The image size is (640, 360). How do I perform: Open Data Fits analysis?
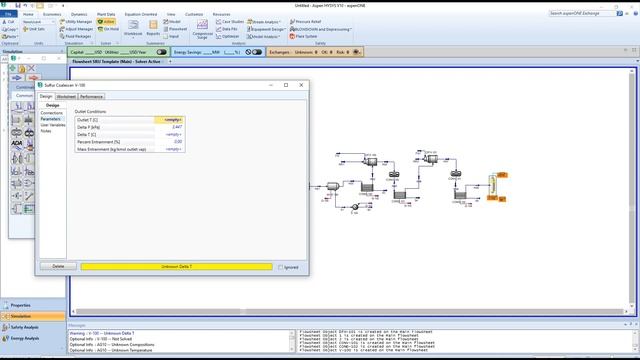coord(227,29)
